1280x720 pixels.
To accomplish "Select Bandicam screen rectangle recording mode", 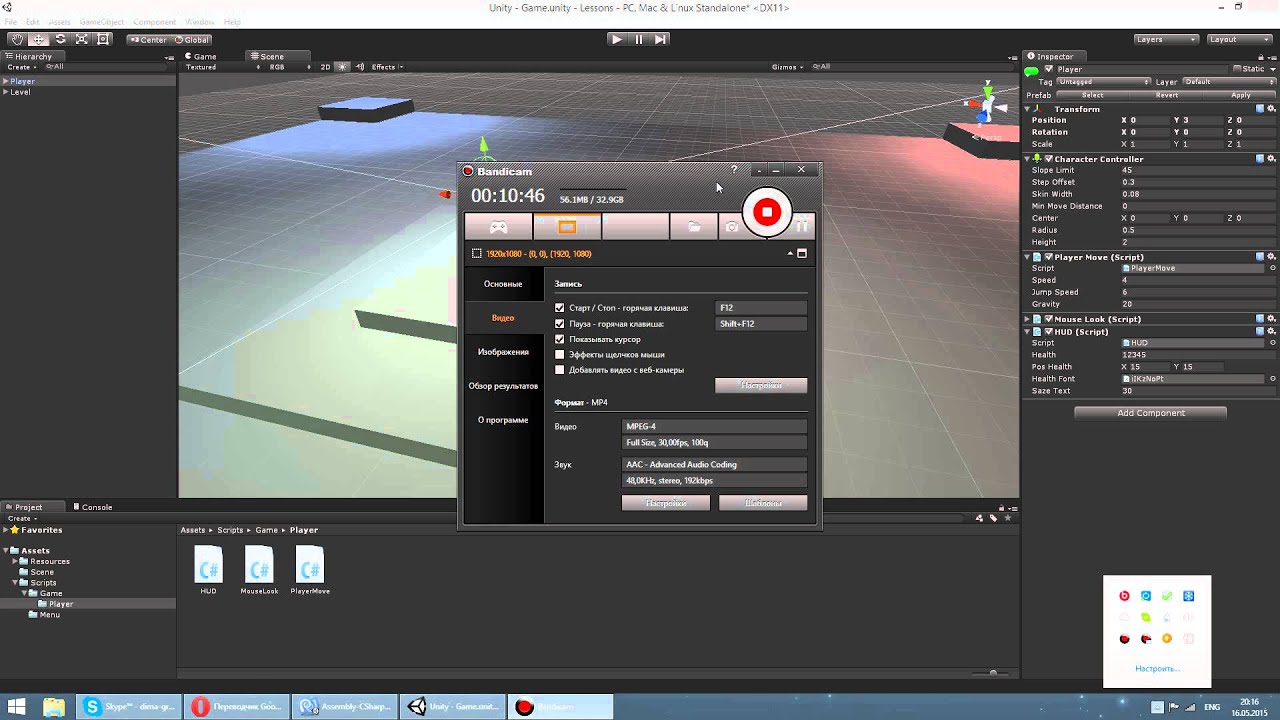I will [x=567, y=227].
